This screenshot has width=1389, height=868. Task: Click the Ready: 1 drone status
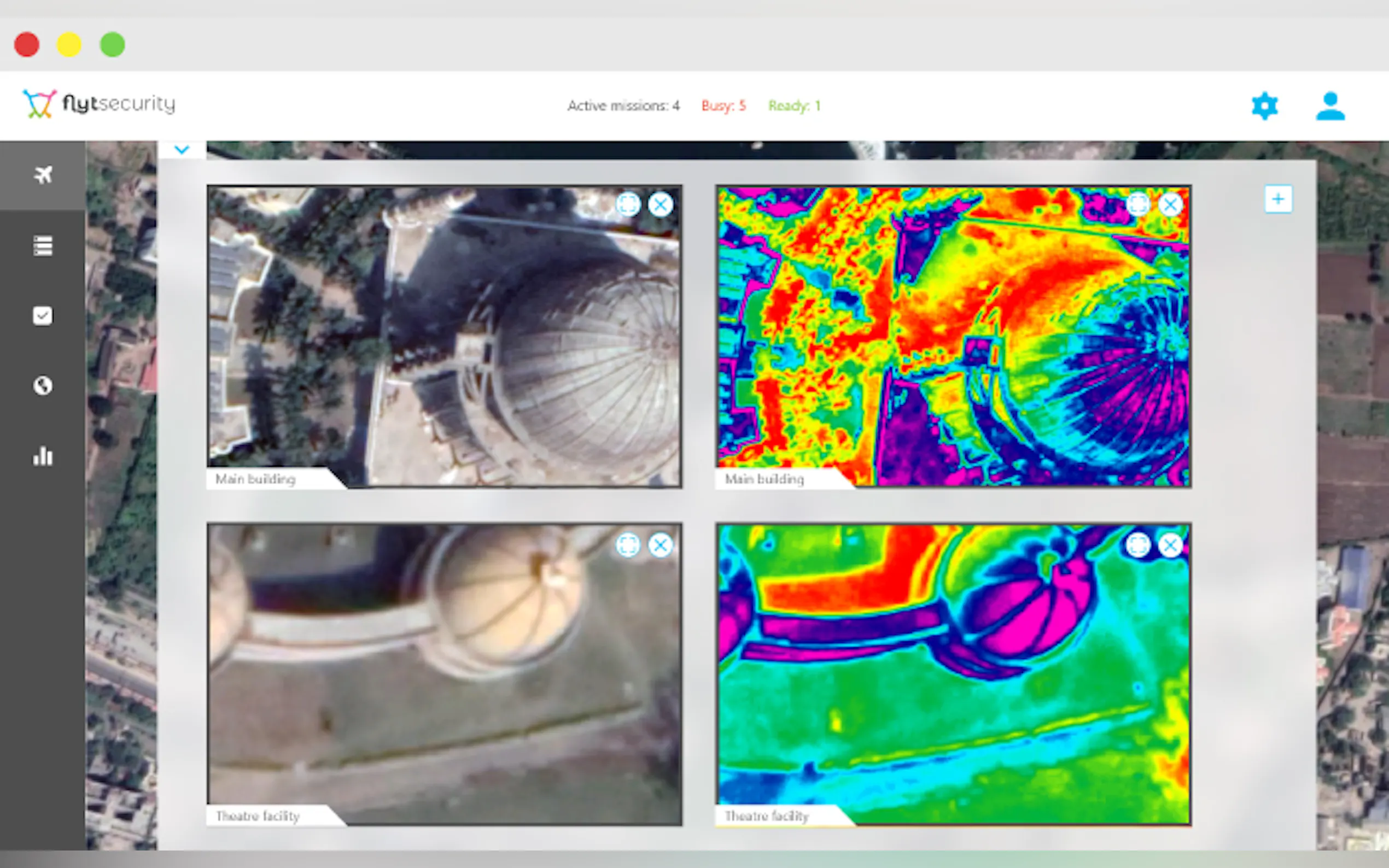click(x=794, y=106)
